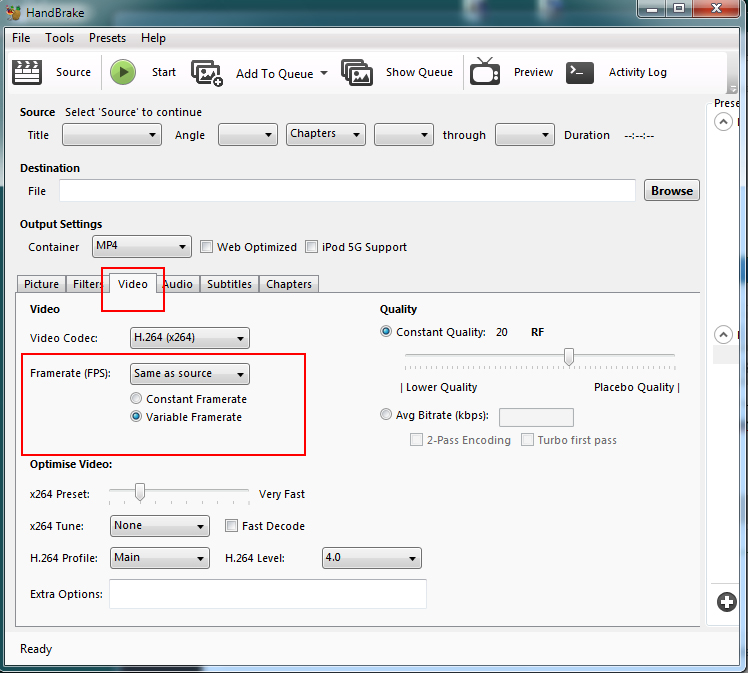
Task: Click the Preview toolbar label
Action: point(533,72)
